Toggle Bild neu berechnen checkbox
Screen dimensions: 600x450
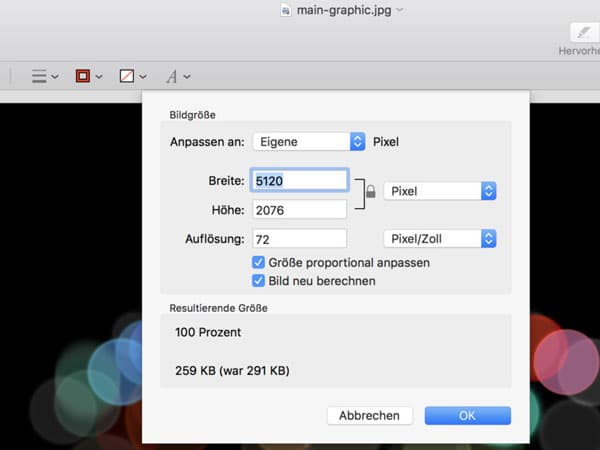pyautogui.click(x=258, y=281)
